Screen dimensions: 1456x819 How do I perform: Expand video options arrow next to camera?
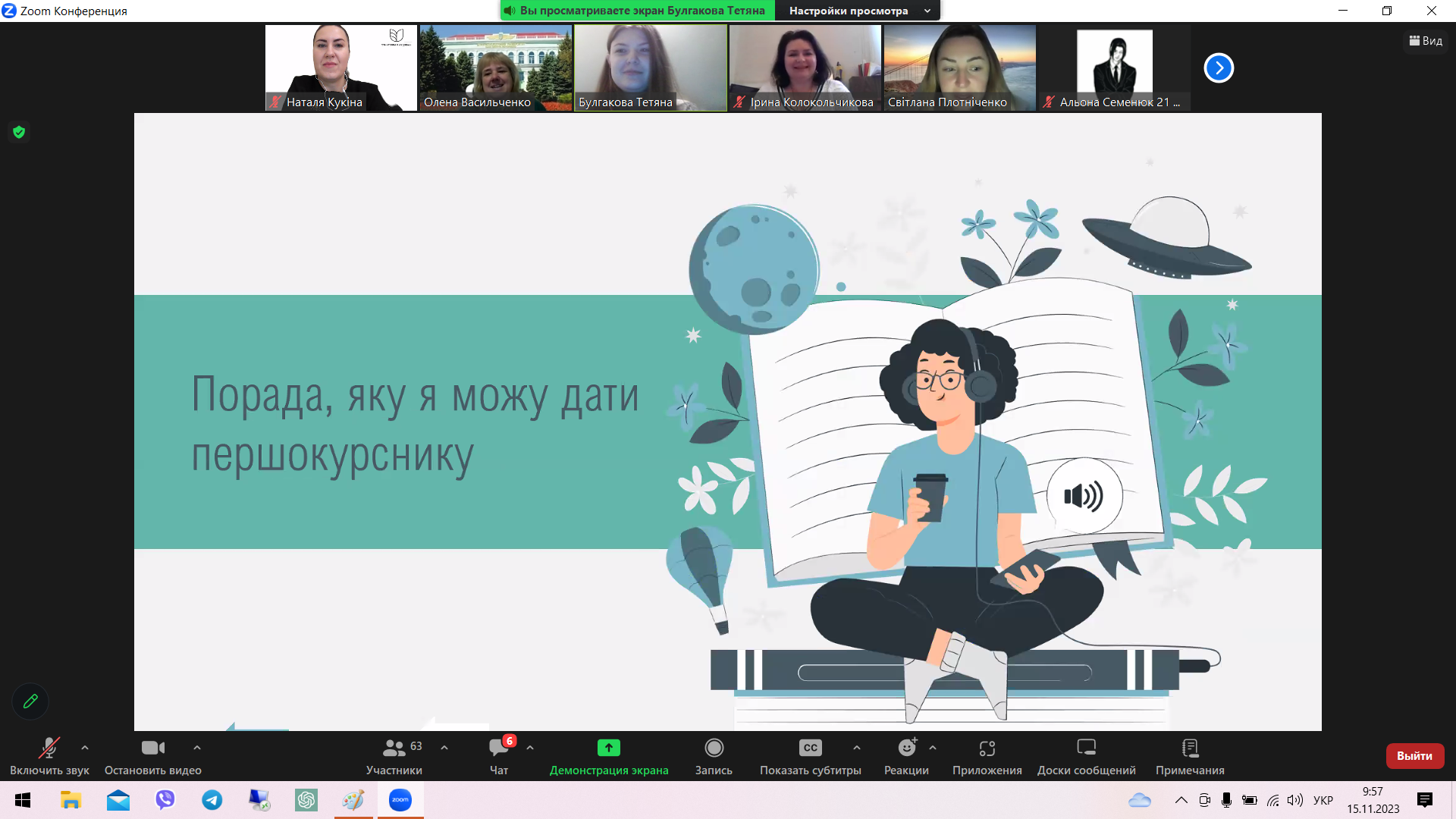[x=197, y=748]
